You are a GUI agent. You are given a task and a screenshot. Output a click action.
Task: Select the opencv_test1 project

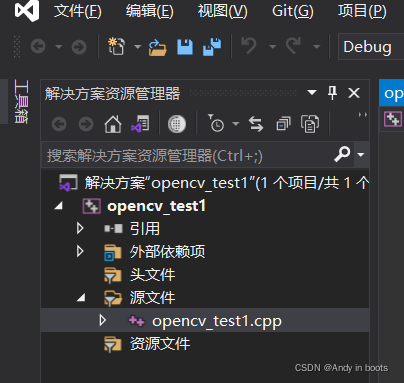point(156,206)
